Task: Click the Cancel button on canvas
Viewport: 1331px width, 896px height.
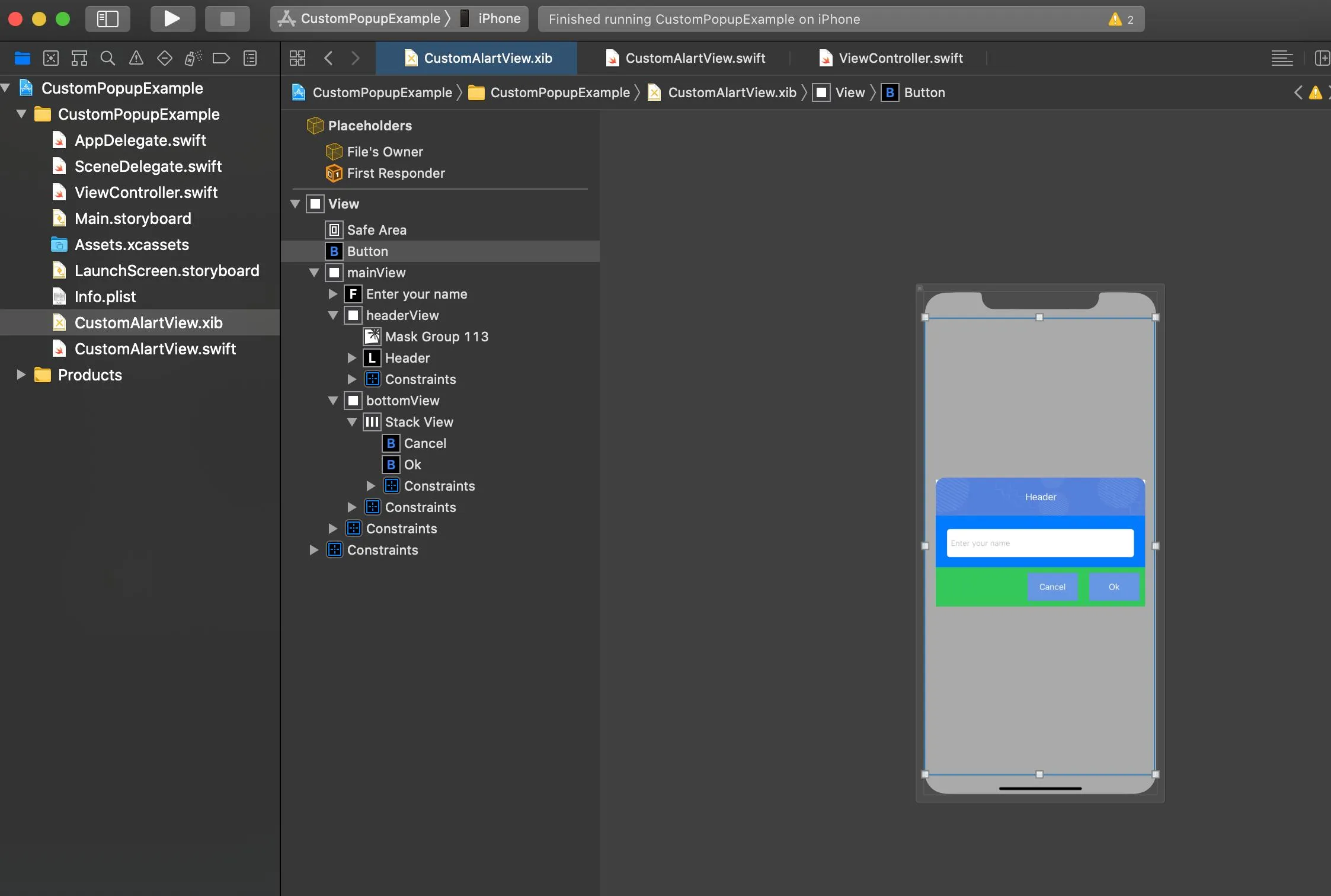Action: click(x=1052, y=587)
